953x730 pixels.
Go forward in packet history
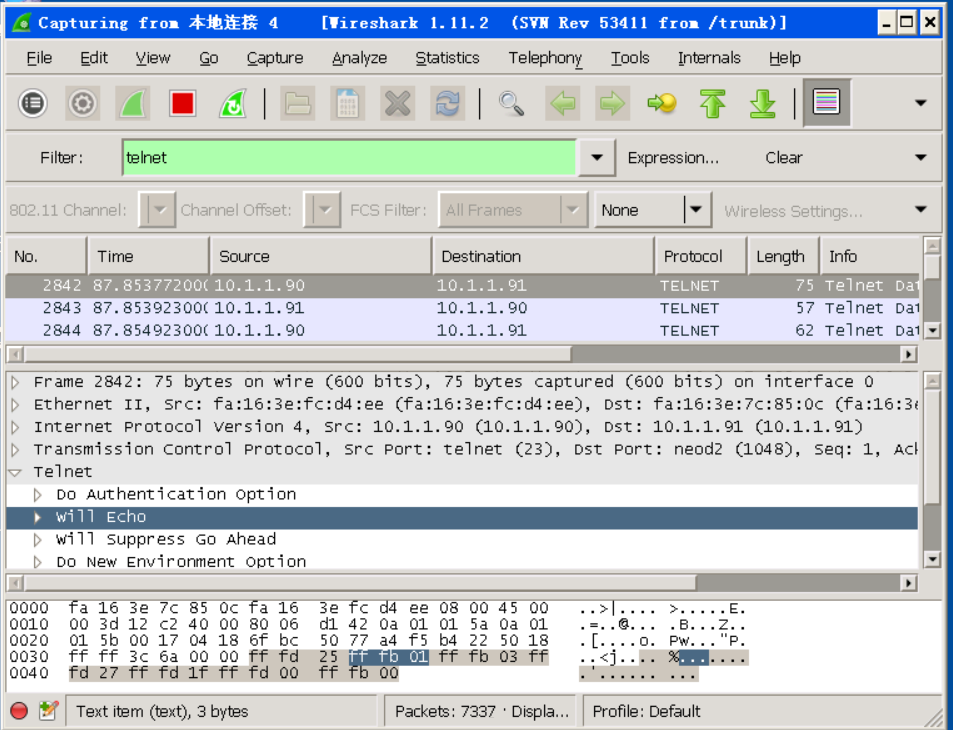[613, 103]
